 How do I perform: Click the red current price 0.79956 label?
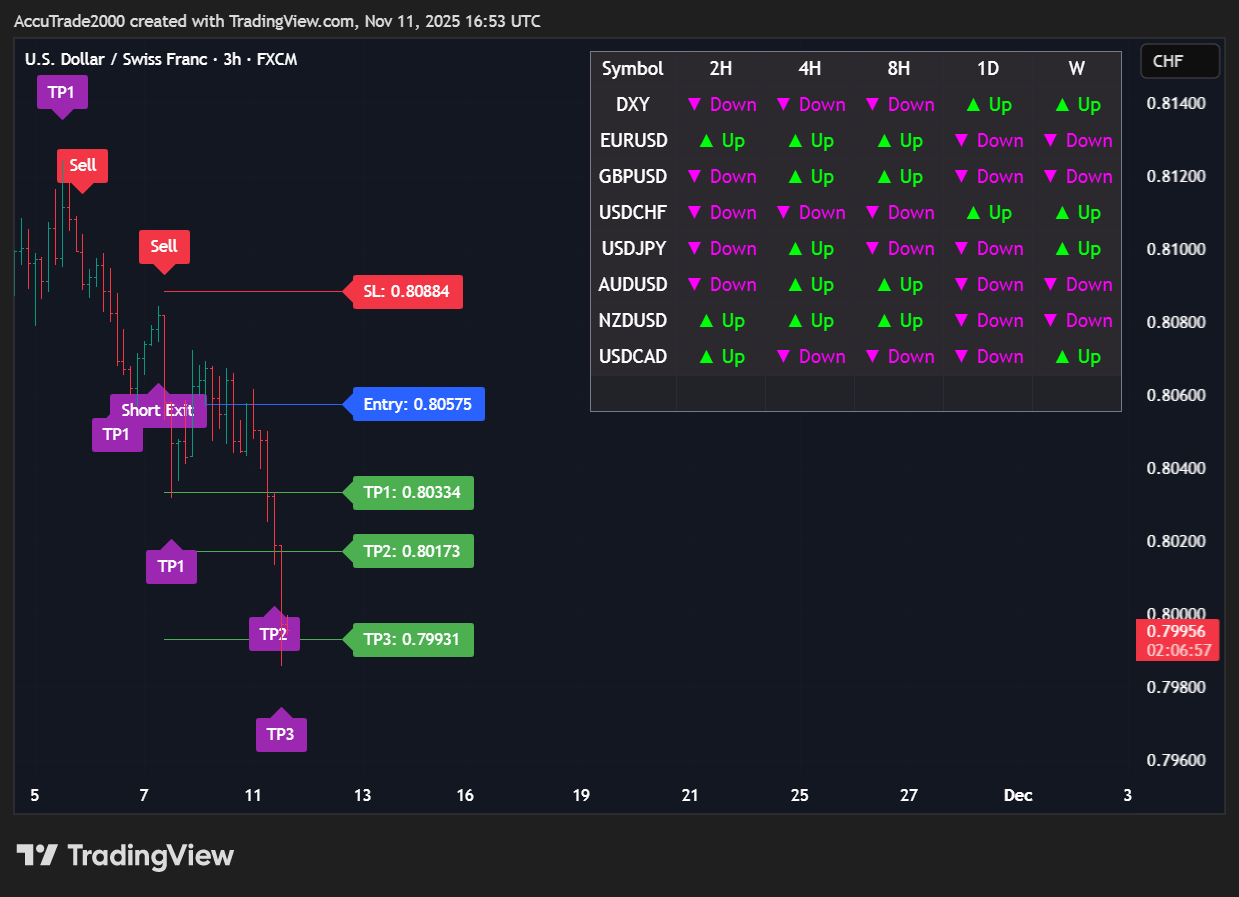[1176, 631]
